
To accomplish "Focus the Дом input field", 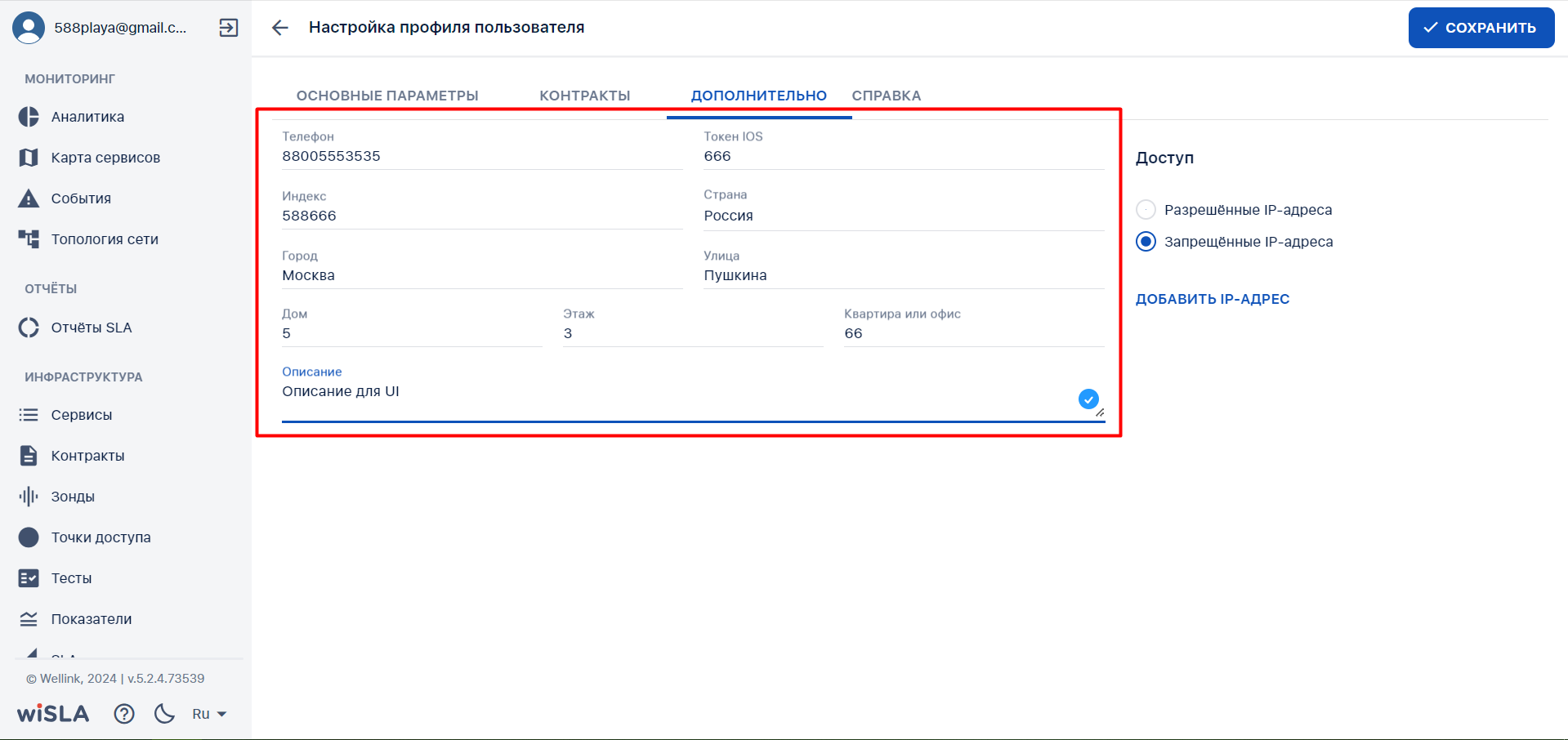I will pyautogui.click(x=412, y=333).
